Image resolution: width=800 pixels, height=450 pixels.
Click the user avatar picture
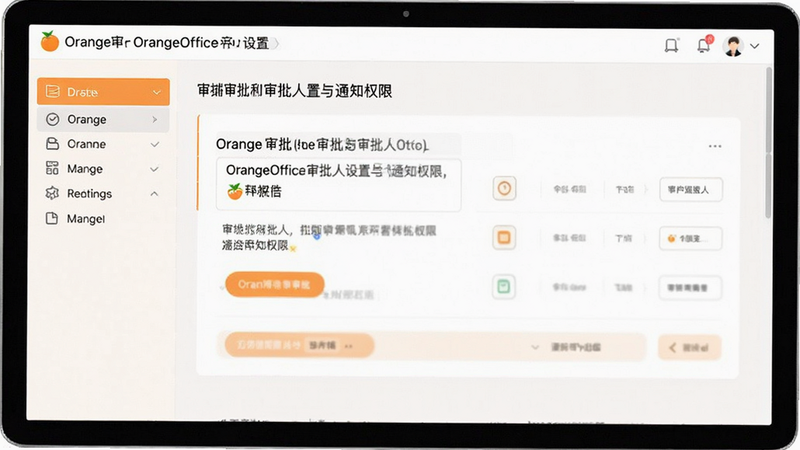click(733, 46)
